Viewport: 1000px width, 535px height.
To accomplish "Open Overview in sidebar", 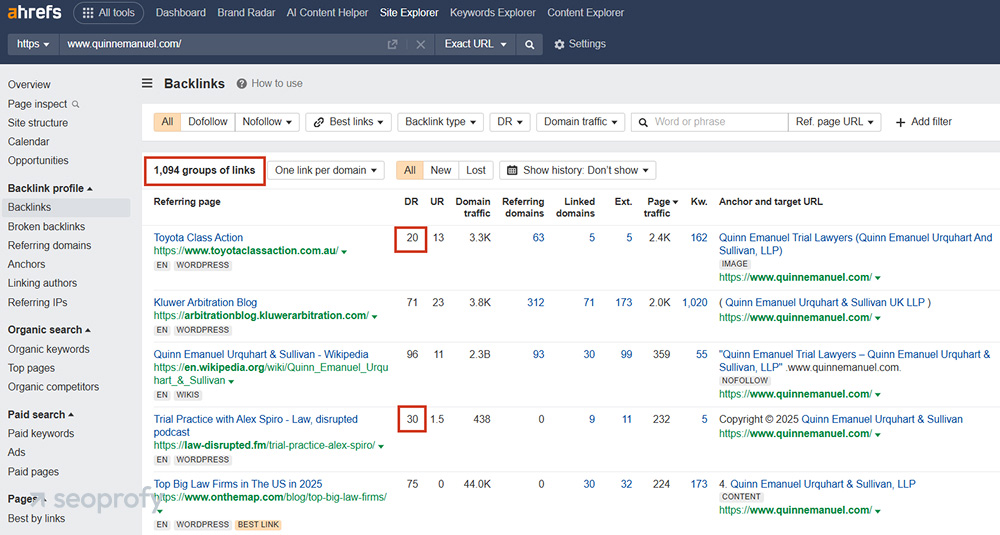I will (29, 85).
